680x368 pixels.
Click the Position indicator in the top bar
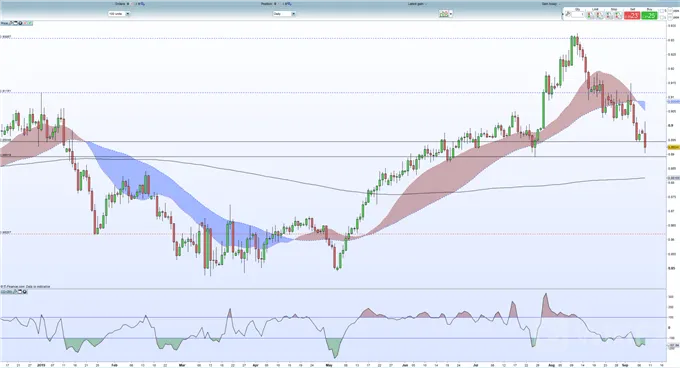(276, 4)
